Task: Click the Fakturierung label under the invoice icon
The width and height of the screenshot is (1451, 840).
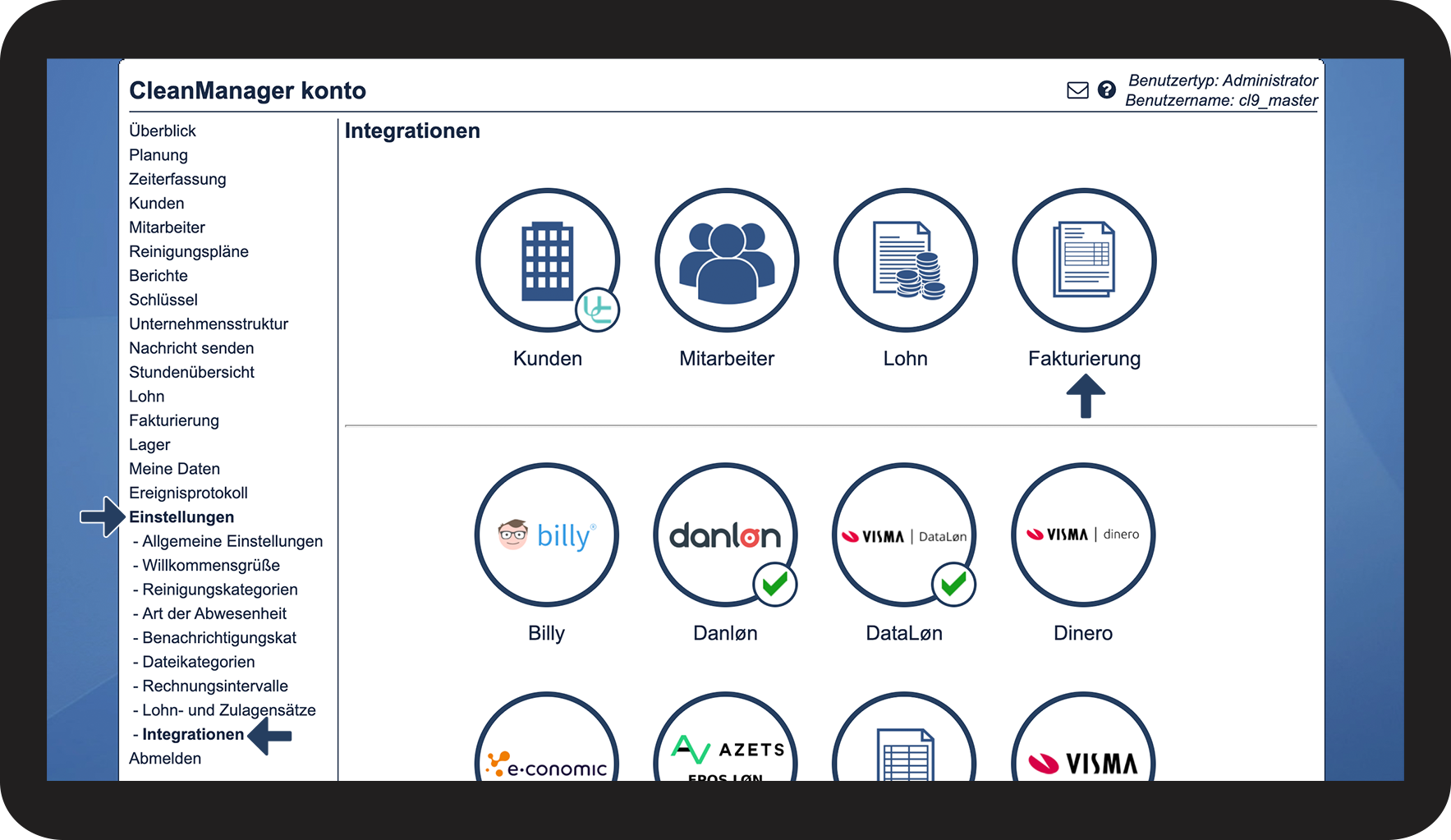Action: click(x=1085, y=359)
